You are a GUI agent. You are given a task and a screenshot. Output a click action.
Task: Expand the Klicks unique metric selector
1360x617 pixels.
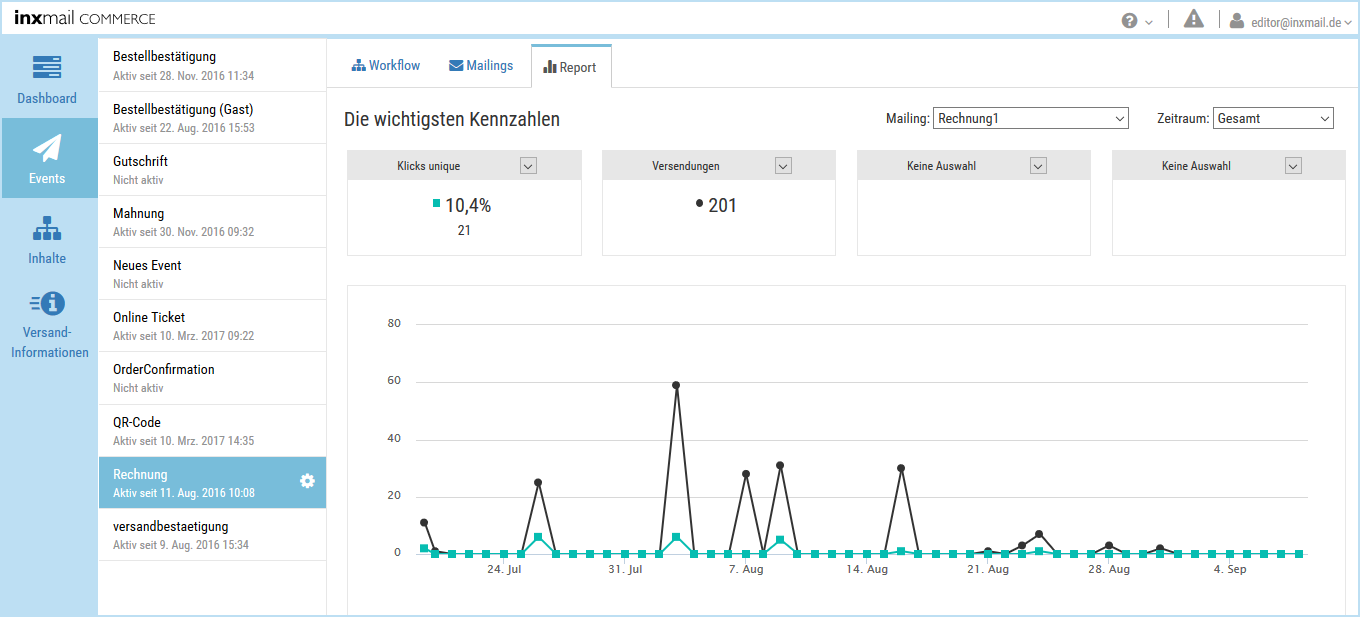[x=529, y=166]
